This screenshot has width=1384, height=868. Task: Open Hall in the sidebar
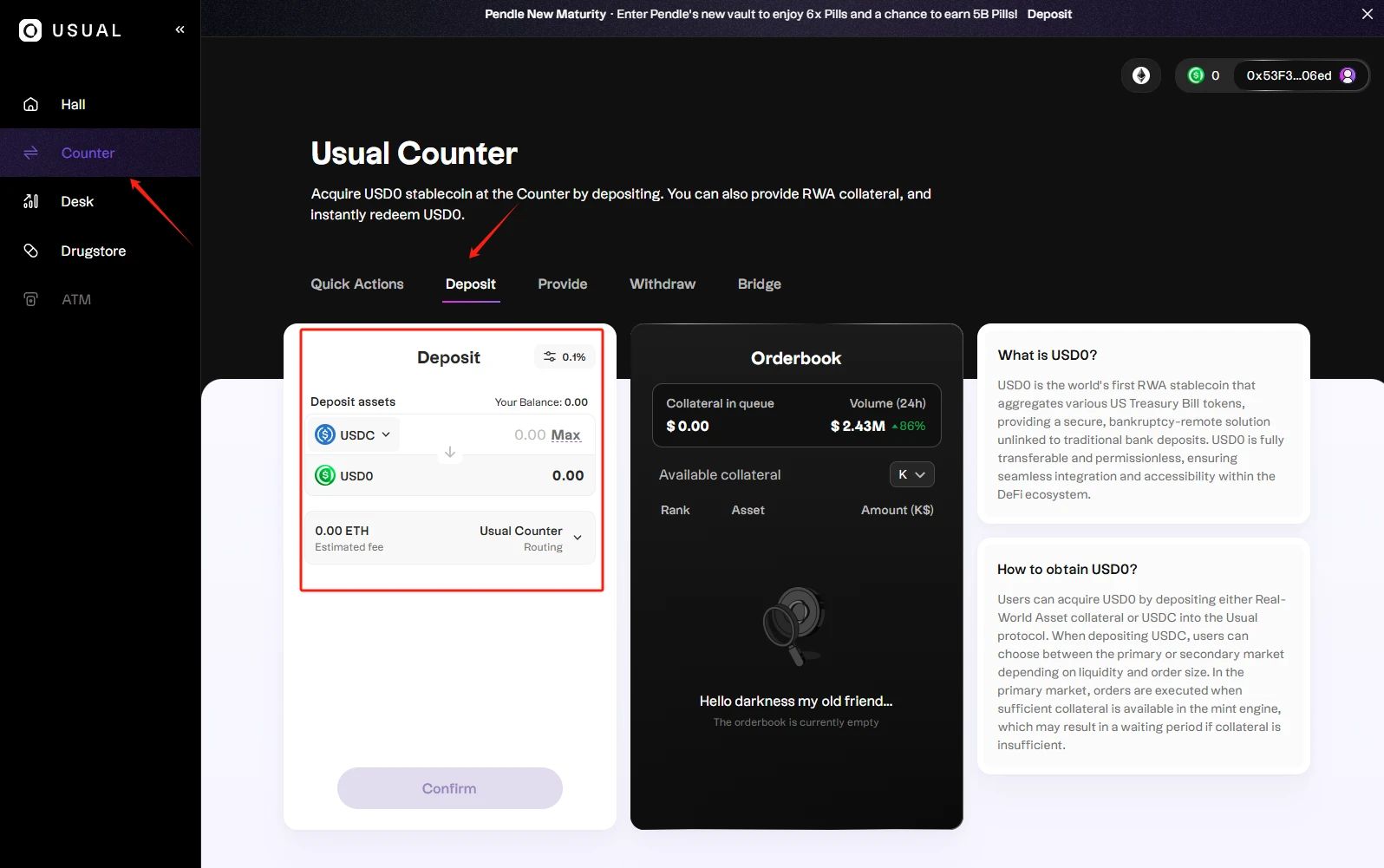(x=101, y=104)
